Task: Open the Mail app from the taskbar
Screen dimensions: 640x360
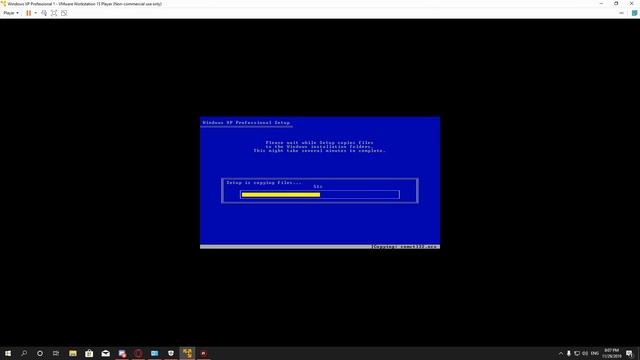Action: tap(105, 353)
